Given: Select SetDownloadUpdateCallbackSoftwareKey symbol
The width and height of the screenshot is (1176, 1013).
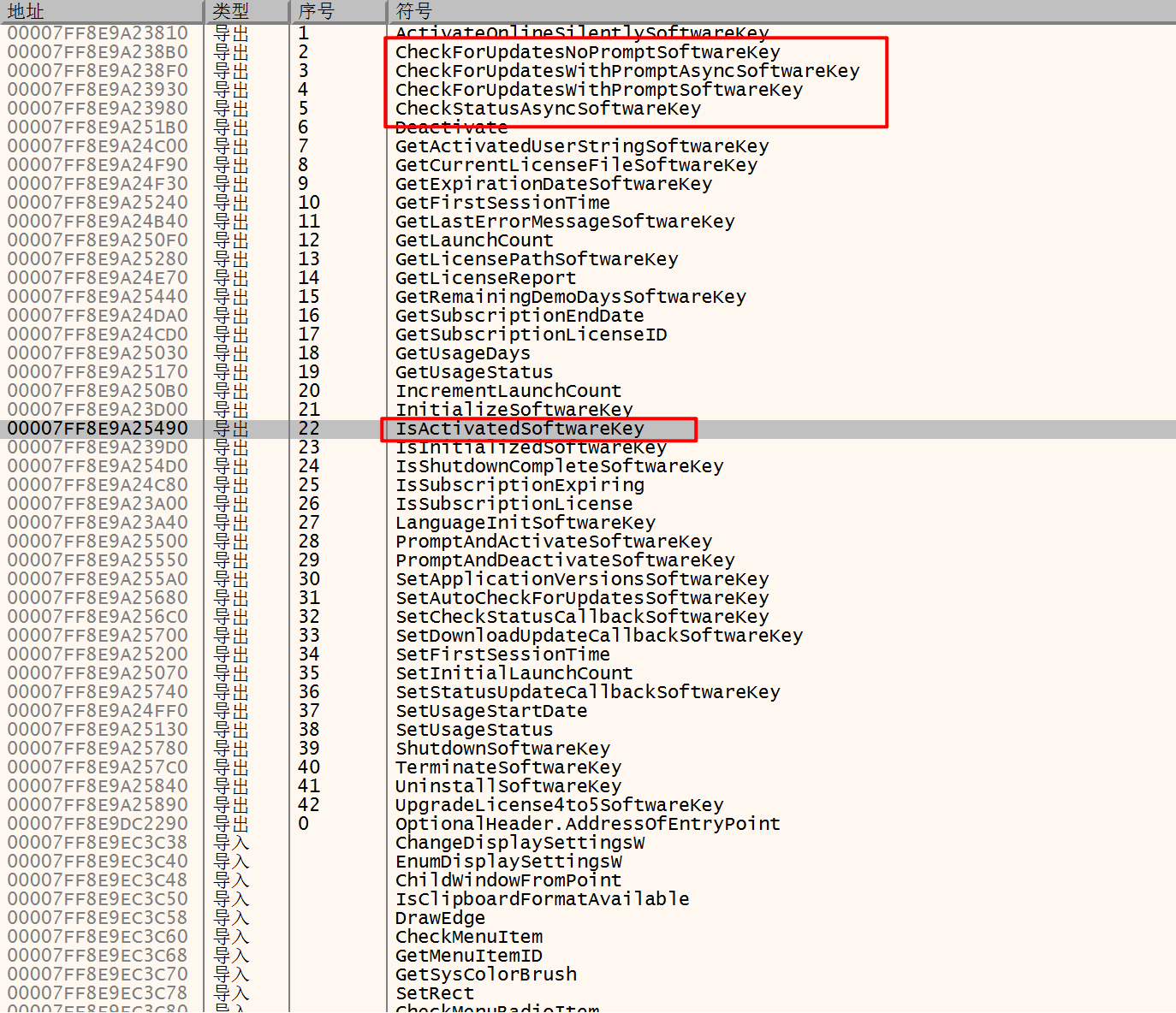Looking at the screenshot, I should (x=598, y=636).
